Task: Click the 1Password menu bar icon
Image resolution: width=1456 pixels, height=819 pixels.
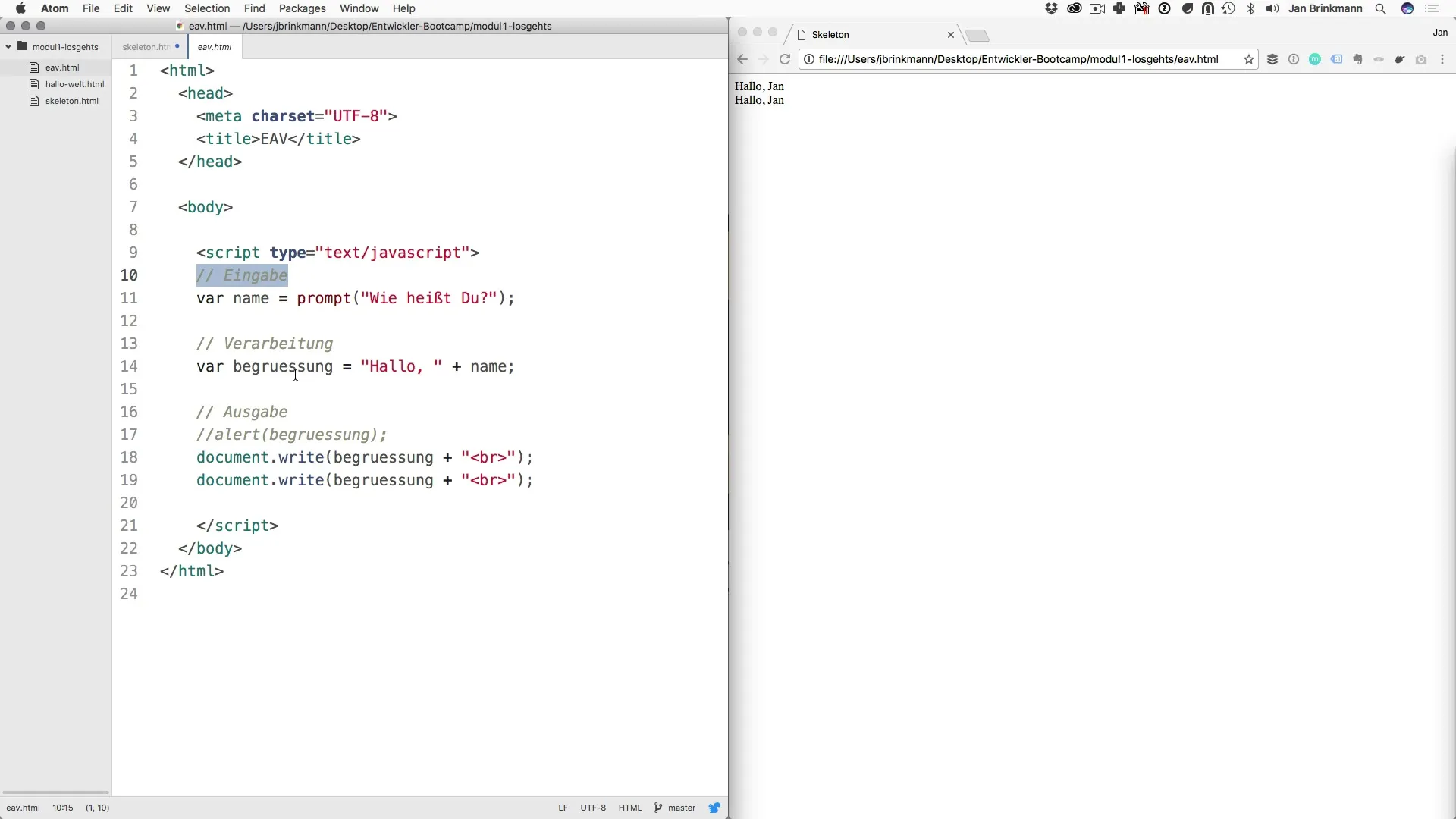Action: tap(1165, 8)
